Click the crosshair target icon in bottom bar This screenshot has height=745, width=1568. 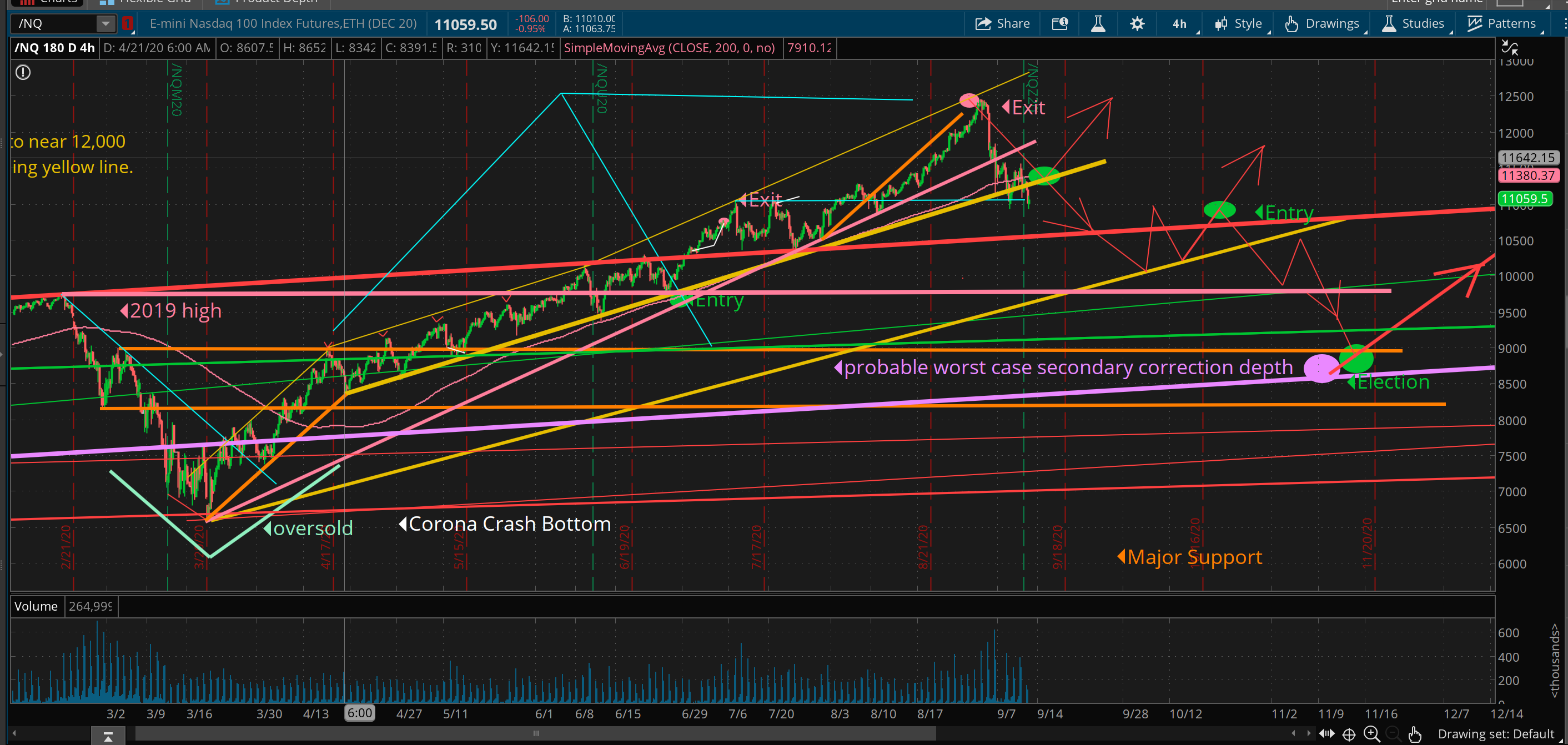click(x=1349, y=733)
